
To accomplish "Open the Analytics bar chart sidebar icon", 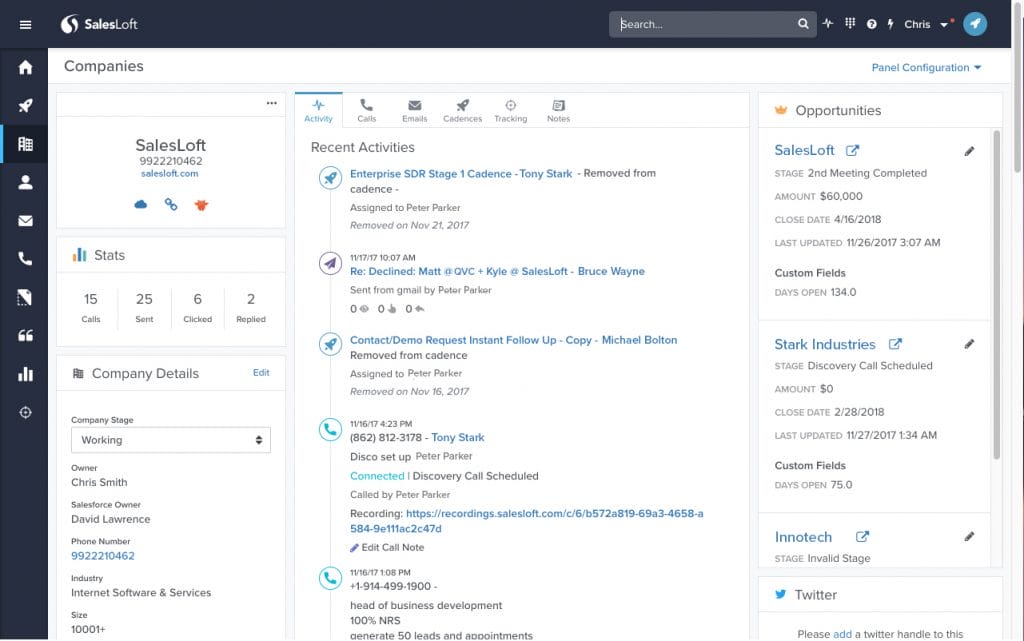I will (25, 373).
